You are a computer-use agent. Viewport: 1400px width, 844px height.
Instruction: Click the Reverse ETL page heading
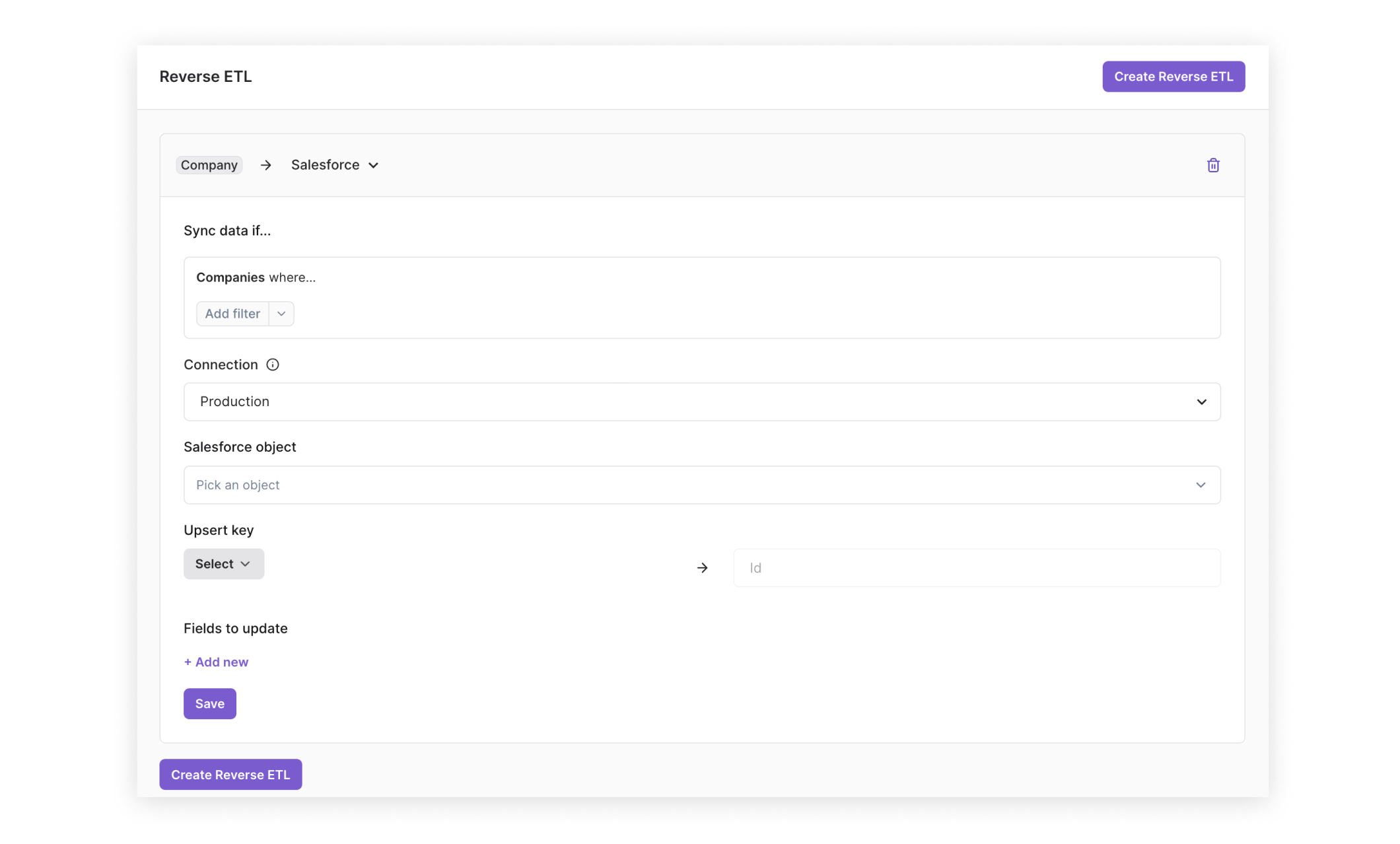coord(205,77)
